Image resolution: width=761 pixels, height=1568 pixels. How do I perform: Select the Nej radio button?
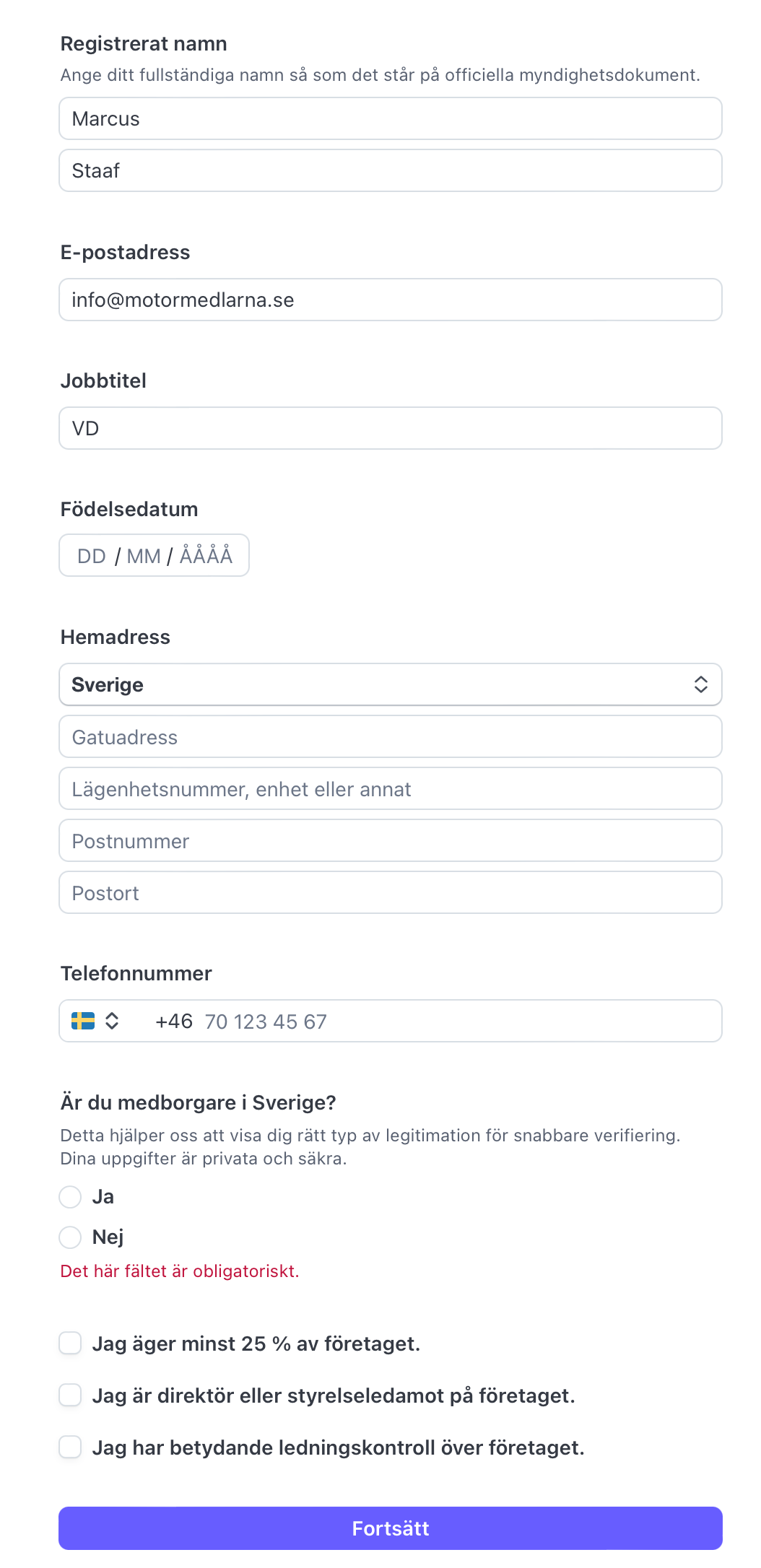[x=70, y=1237]
